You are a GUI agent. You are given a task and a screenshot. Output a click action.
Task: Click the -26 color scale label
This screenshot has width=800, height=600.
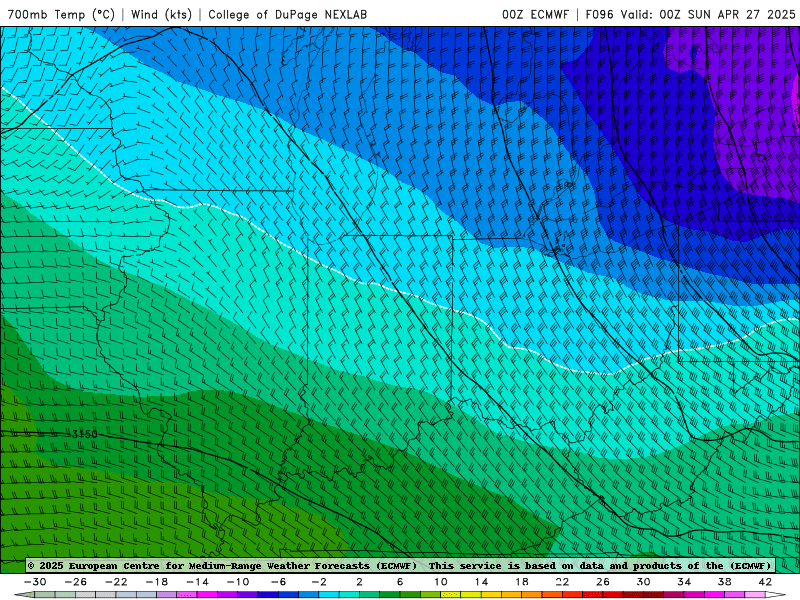[76, 582]
